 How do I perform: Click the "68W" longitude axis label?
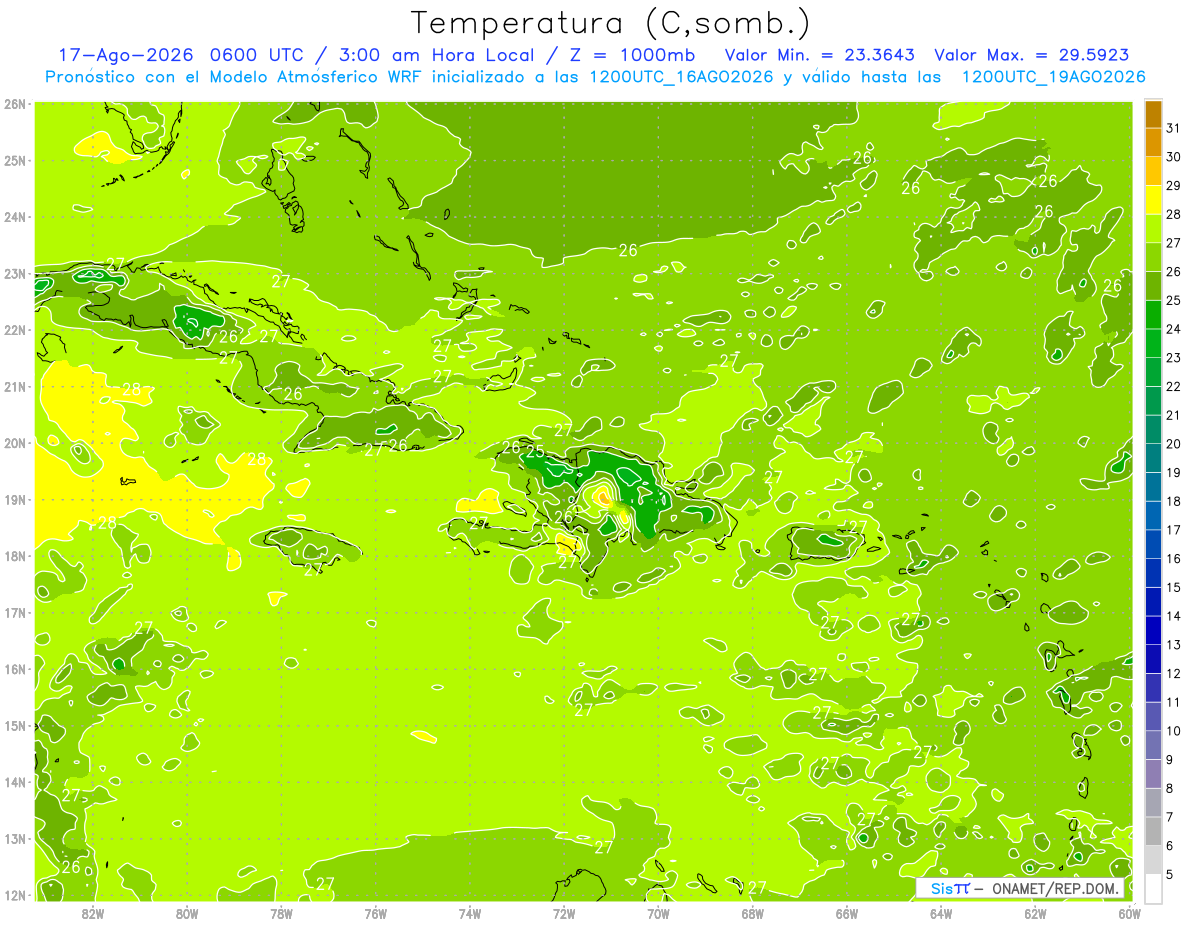pyautogui.click(x=753, y=913)
